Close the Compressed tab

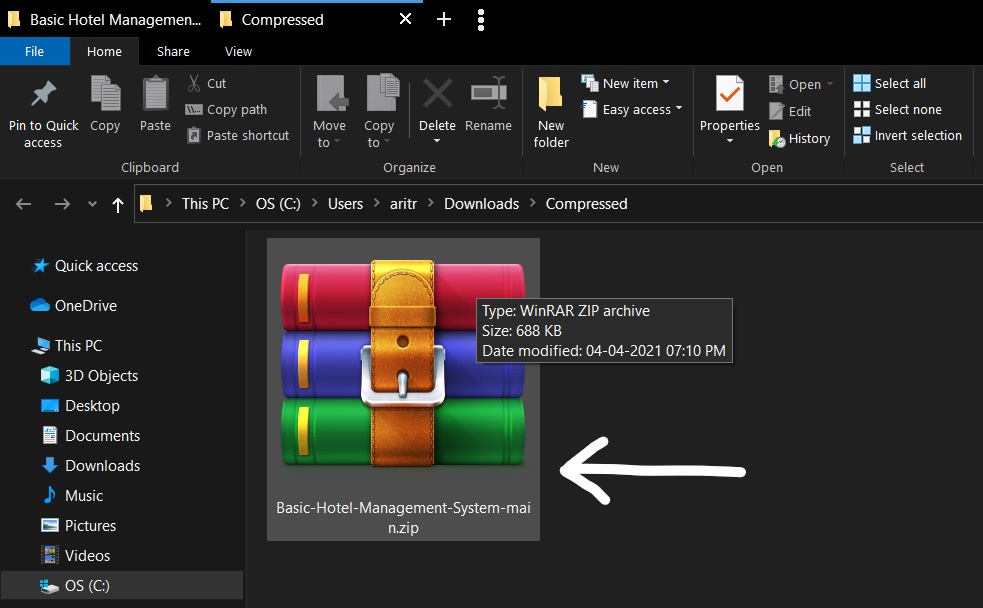(x=405, y=19)
